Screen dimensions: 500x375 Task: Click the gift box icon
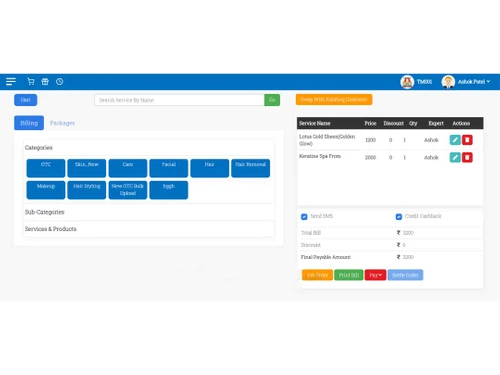coord(45,82)
